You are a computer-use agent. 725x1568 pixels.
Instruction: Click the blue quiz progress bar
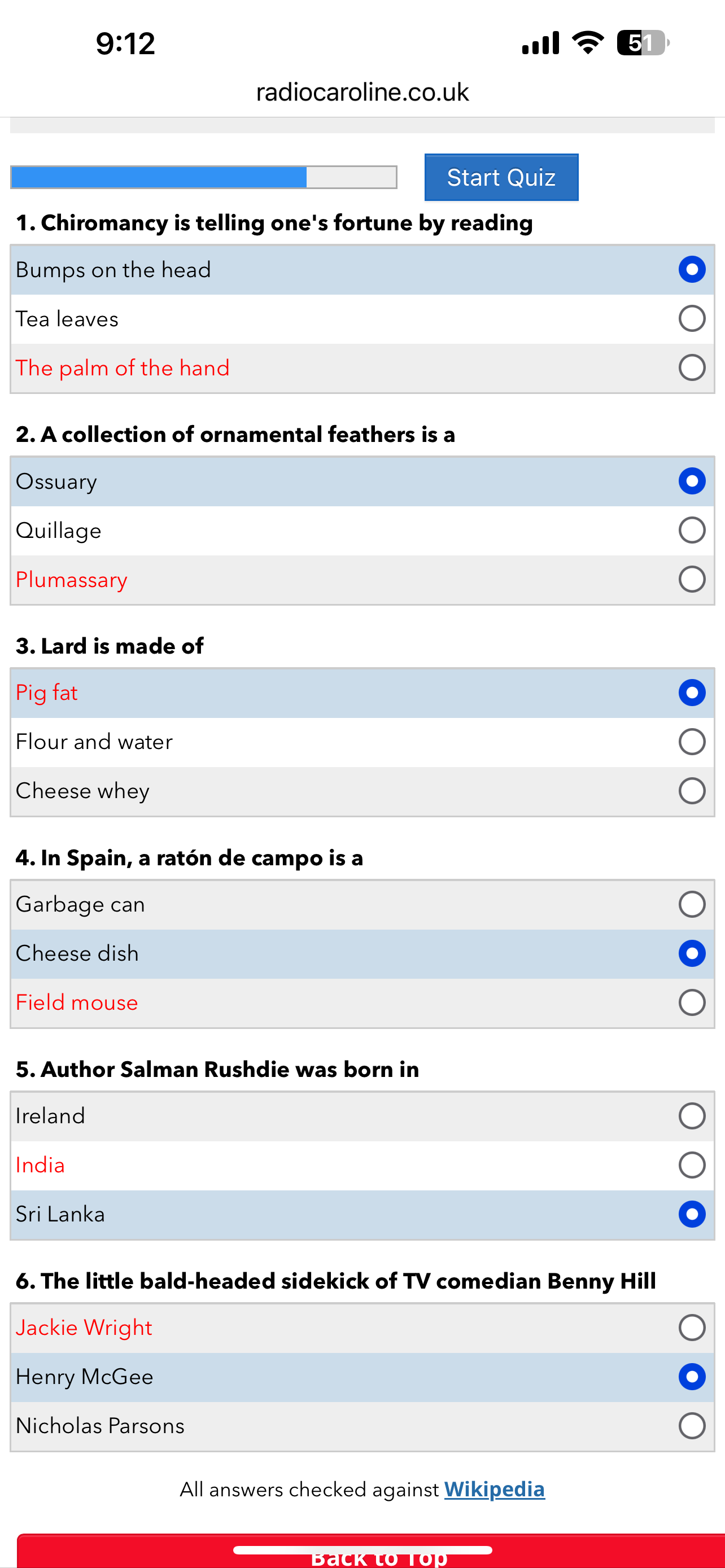(x=204, y=177)
